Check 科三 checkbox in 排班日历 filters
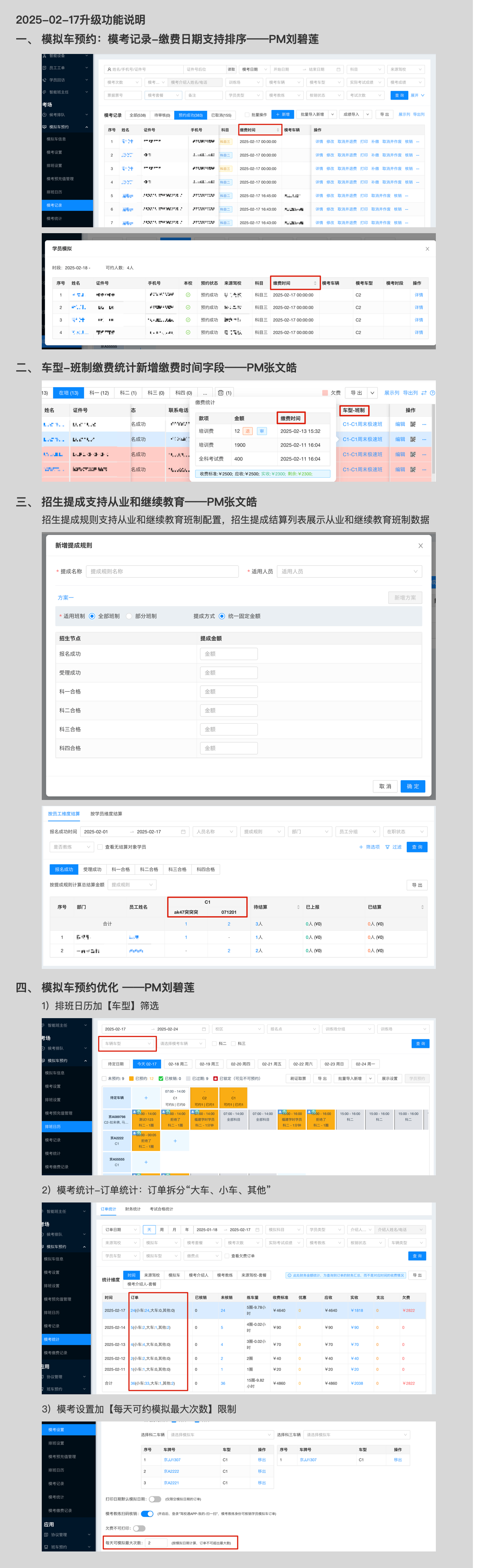Viewport: 478px width, 1568px height. [234, 1043]
